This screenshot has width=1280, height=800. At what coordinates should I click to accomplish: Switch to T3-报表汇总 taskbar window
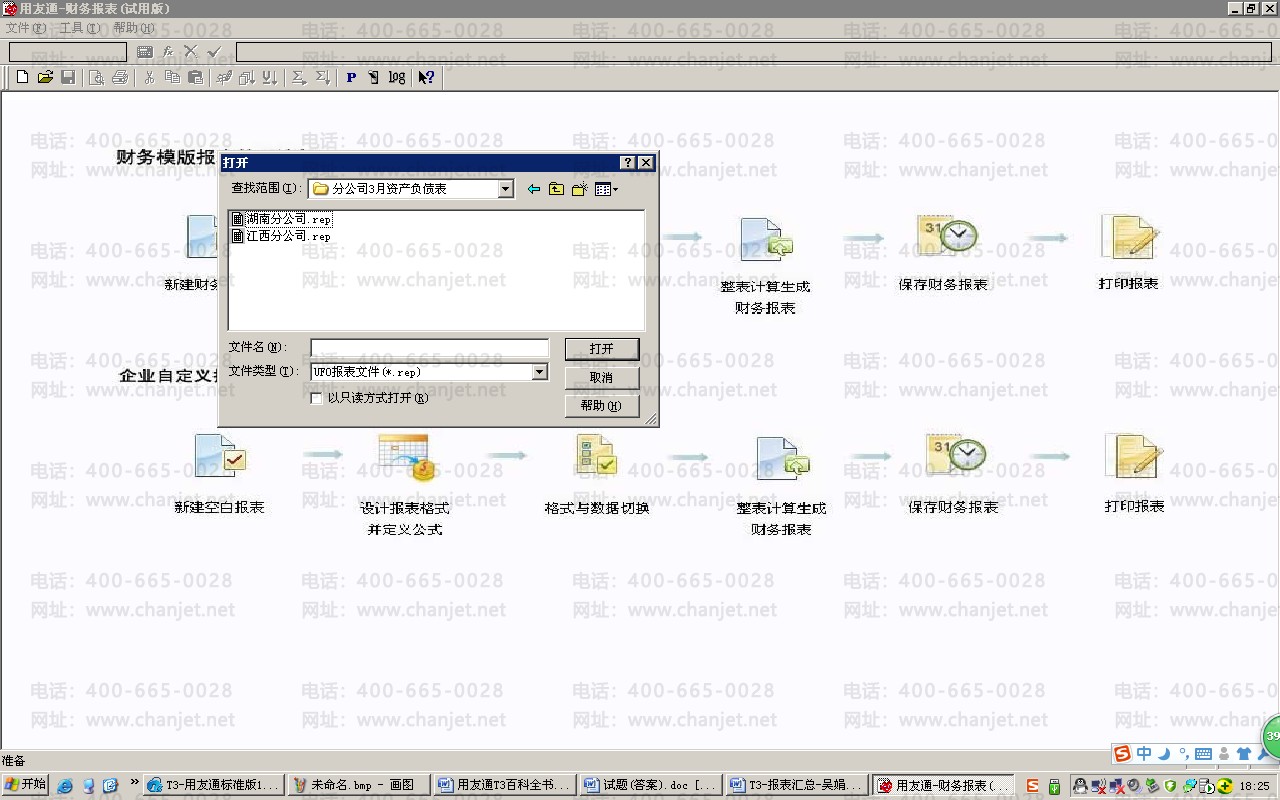coord(798,785)
